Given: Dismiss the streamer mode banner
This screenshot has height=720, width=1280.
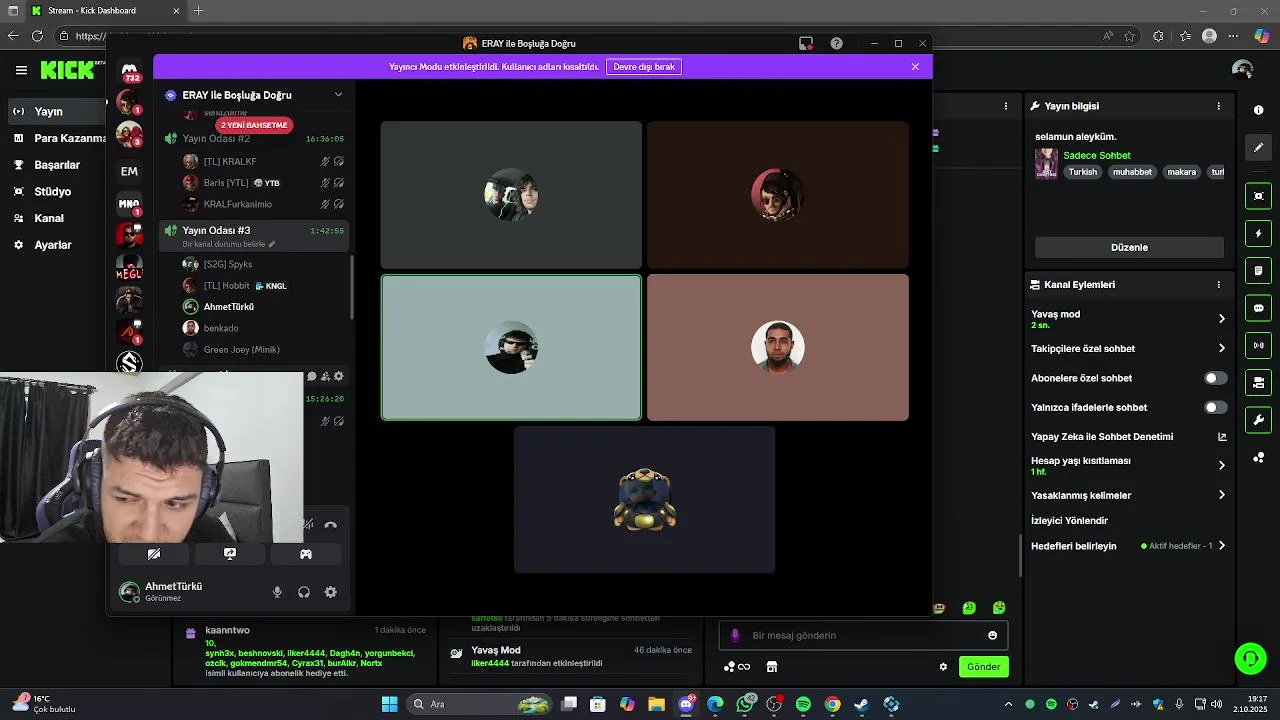Looking at the screenshot, I should 915,66.
